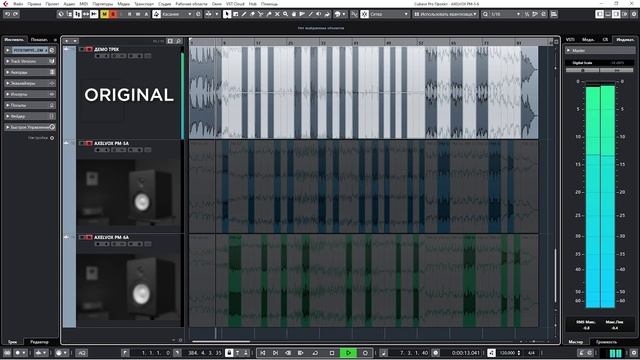Switch to the Редактор tab at bottom left

pos(40,342)
